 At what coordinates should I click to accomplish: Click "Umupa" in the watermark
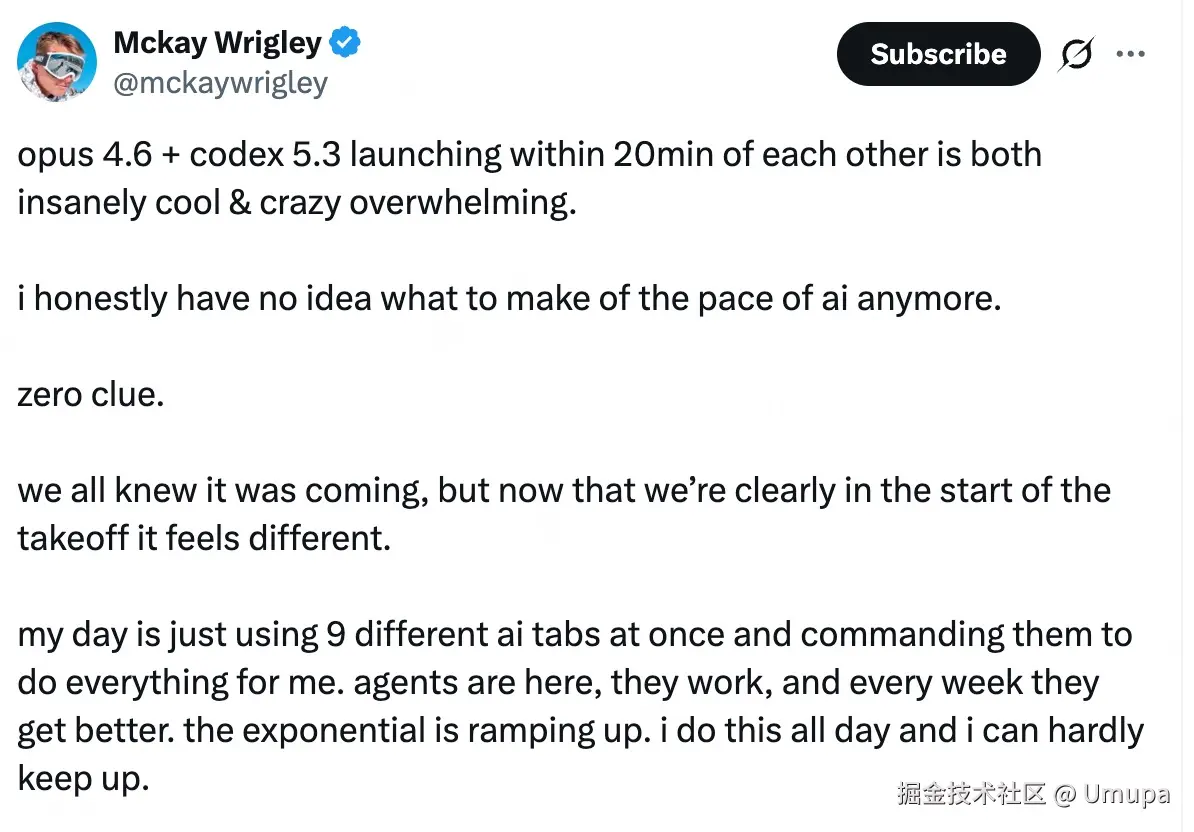click(x=1127, y=795)
